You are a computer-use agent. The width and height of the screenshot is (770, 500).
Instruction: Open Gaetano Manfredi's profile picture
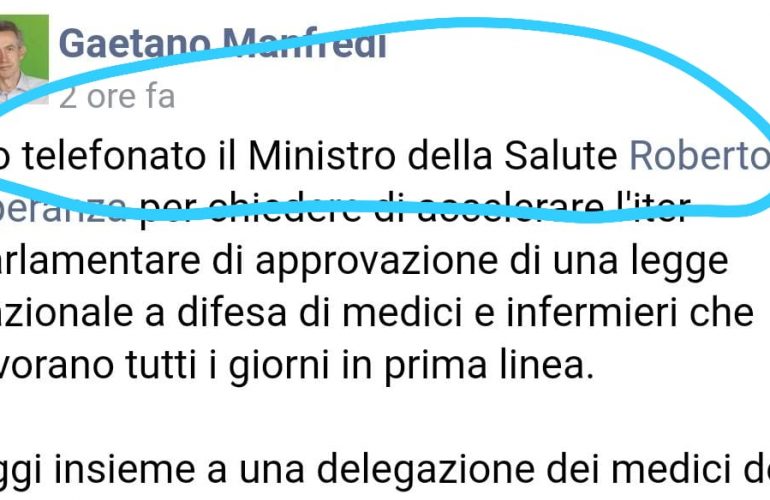(x=23, y=59)
